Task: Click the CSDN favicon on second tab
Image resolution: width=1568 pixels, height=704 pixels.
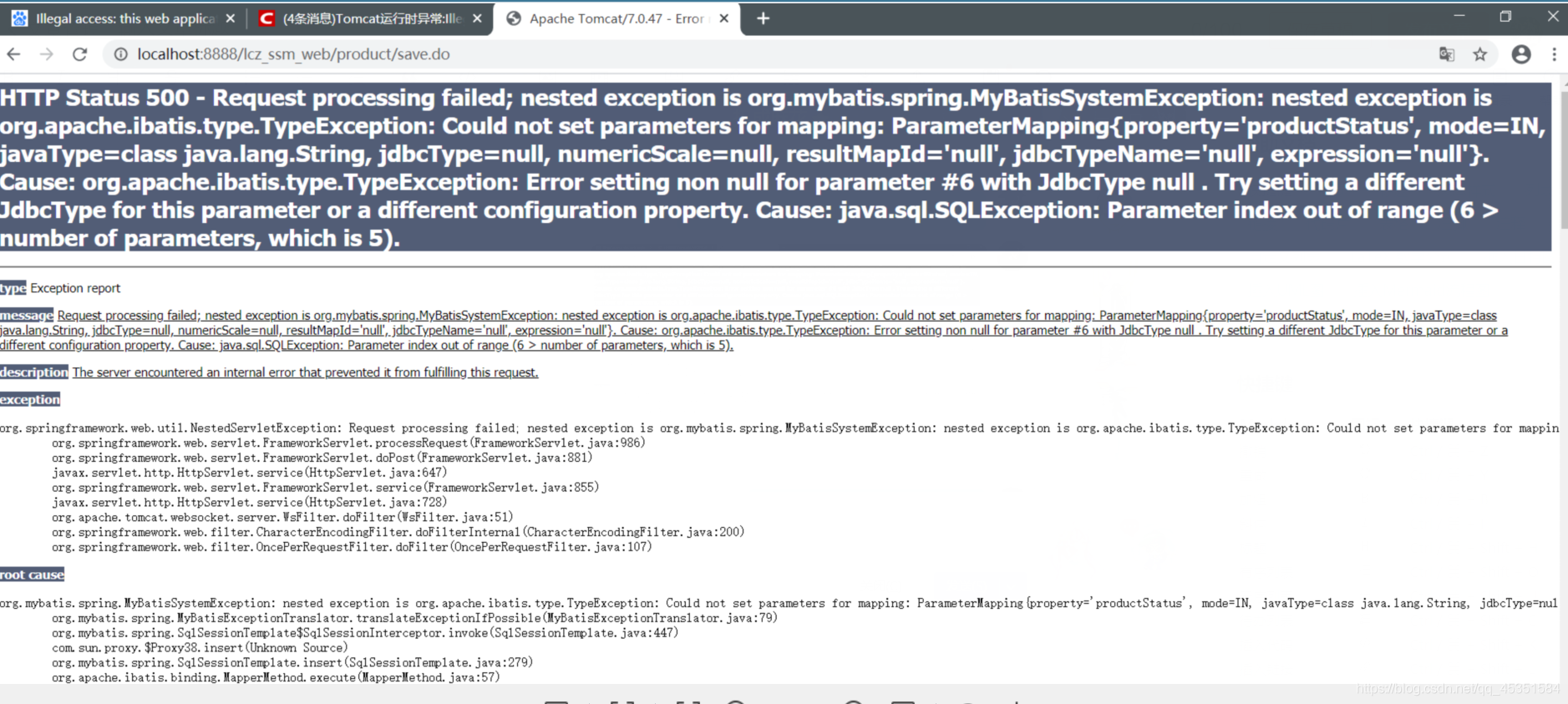Action: (266, 18)
